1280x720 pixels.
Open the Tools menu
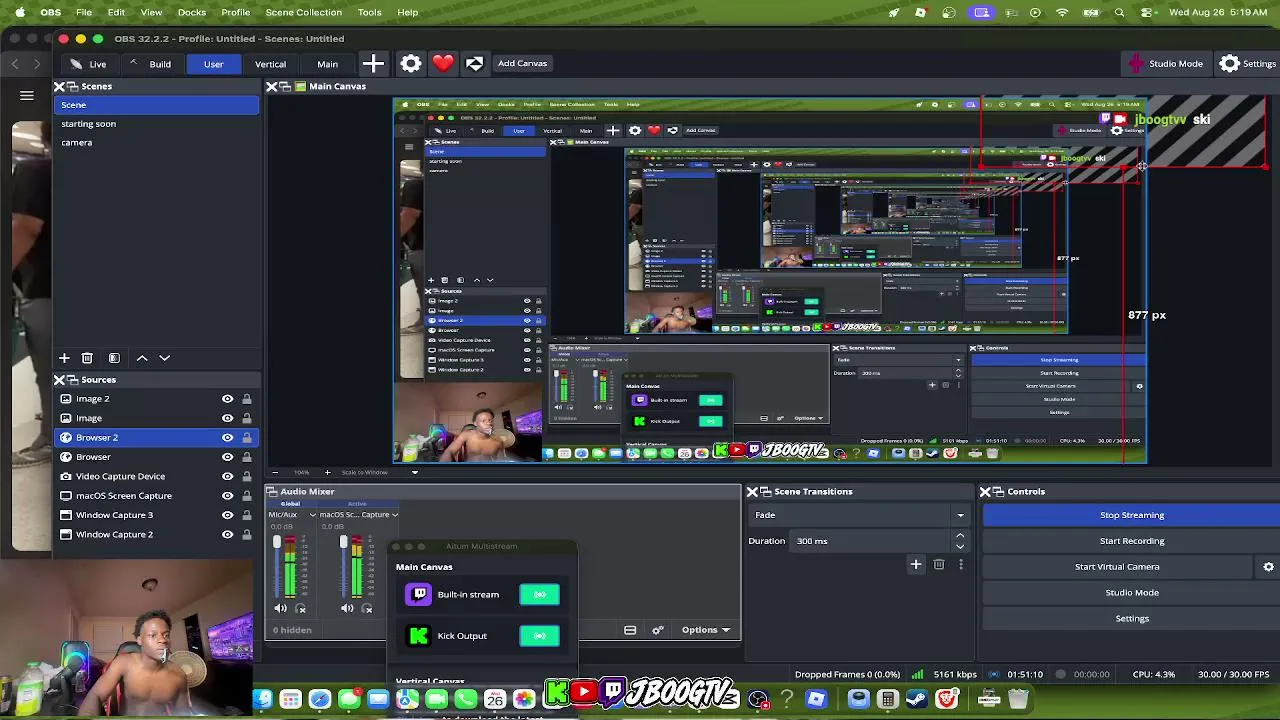click(369, 12)
